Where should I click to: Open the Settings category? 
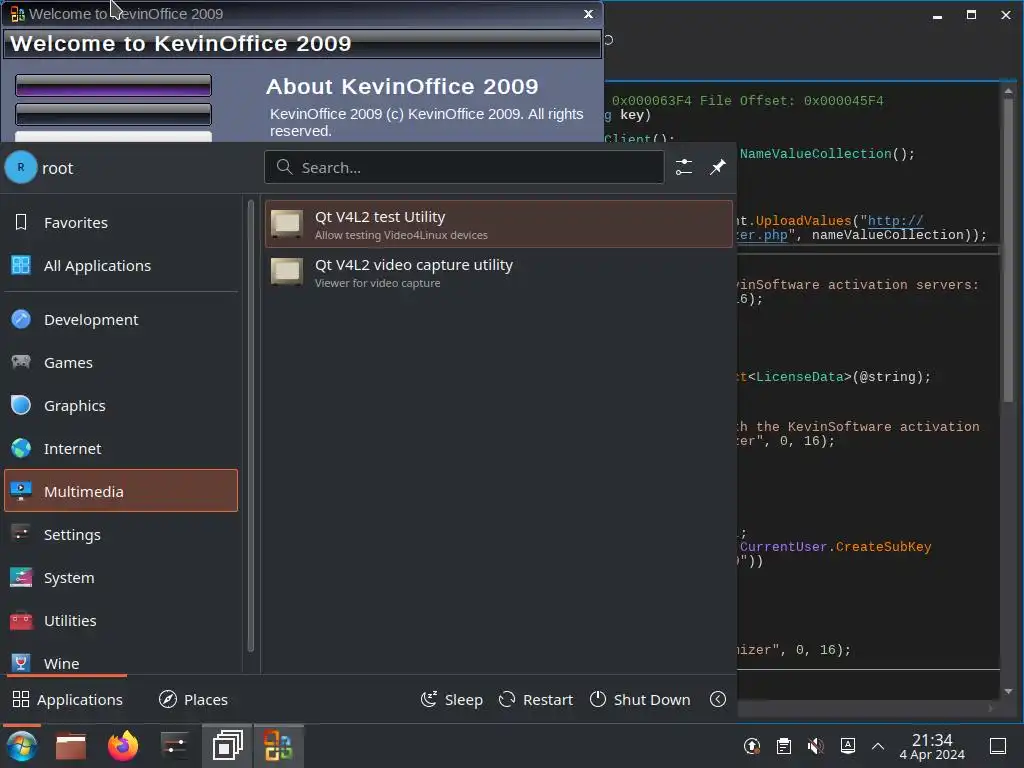pos(121,535)
